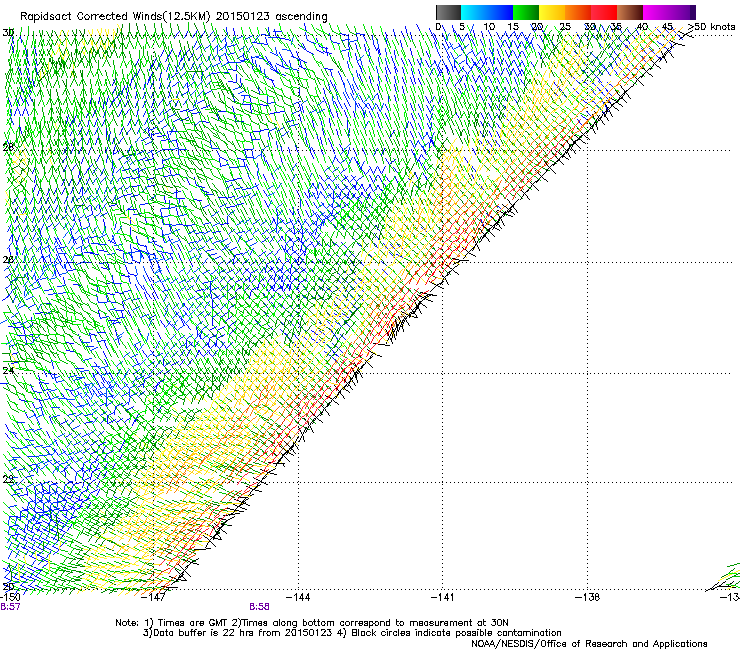Select the latitude axis label '22'
Viewport: 740px width, 650px height.
pos(8,479)
